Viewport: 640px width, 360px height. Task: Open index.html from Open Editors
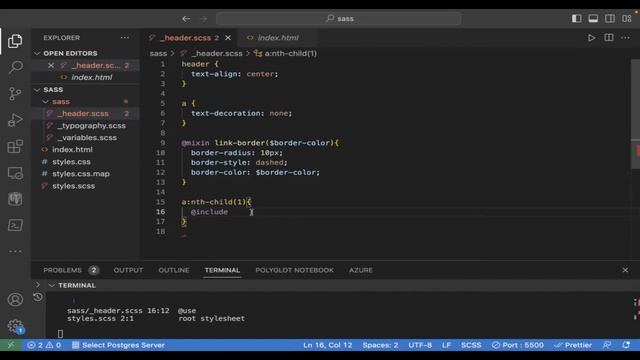[x=91, y=77]
